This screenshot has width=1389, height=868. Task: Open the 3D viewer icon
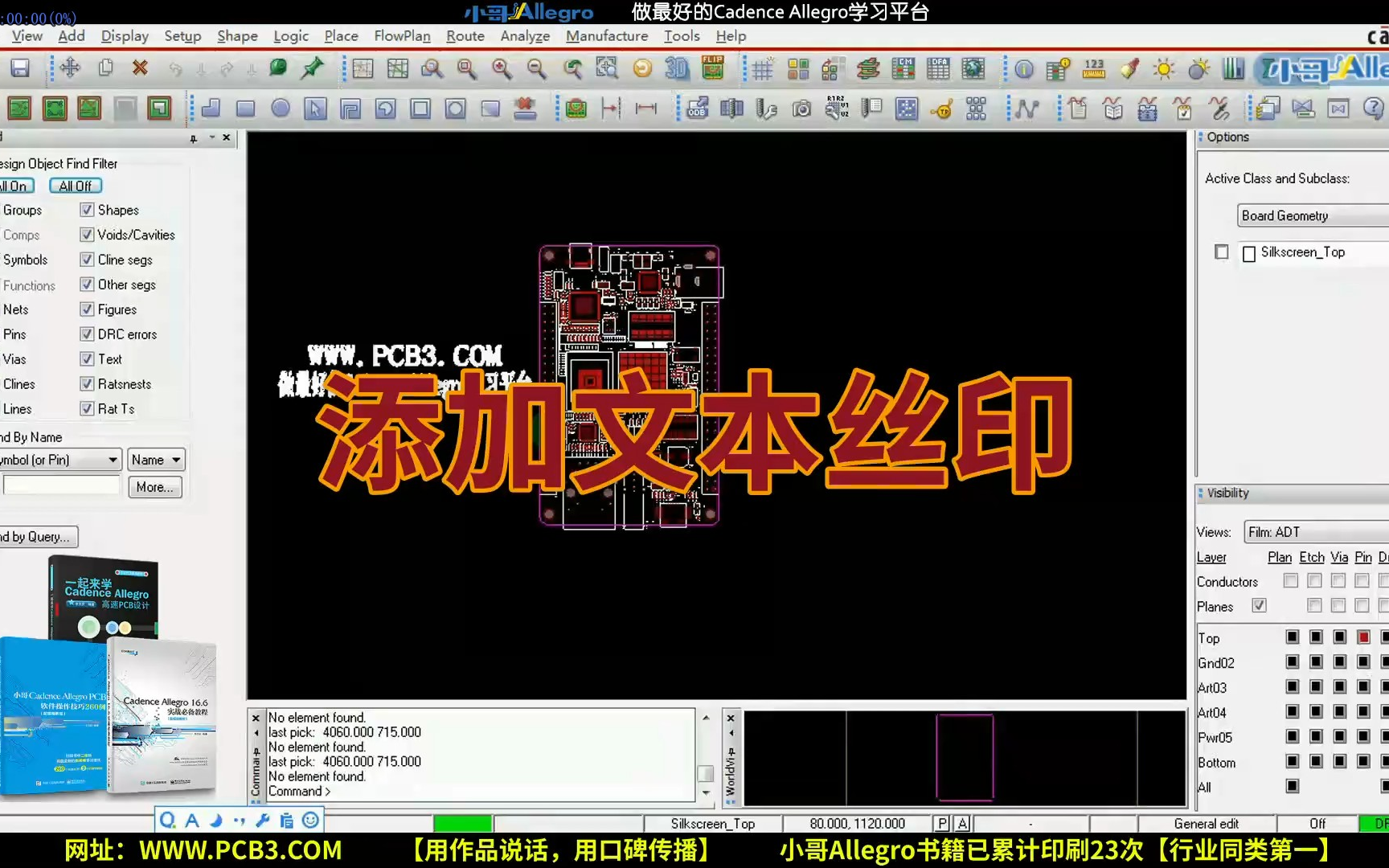tap(677, 68)
